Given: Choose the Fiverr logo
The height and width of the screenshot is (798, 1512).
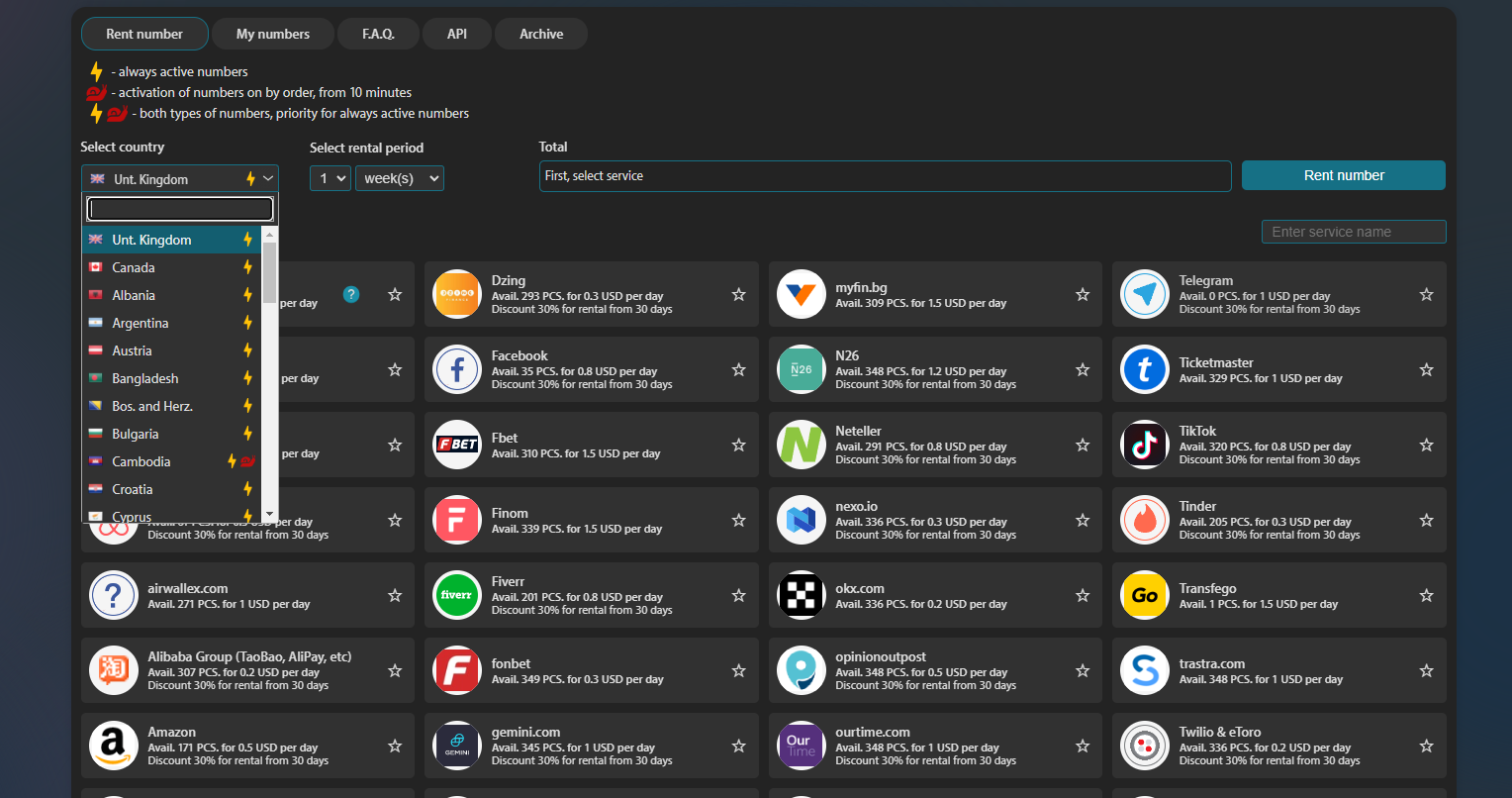Looking at the screenshot, I should click(457, 595).
